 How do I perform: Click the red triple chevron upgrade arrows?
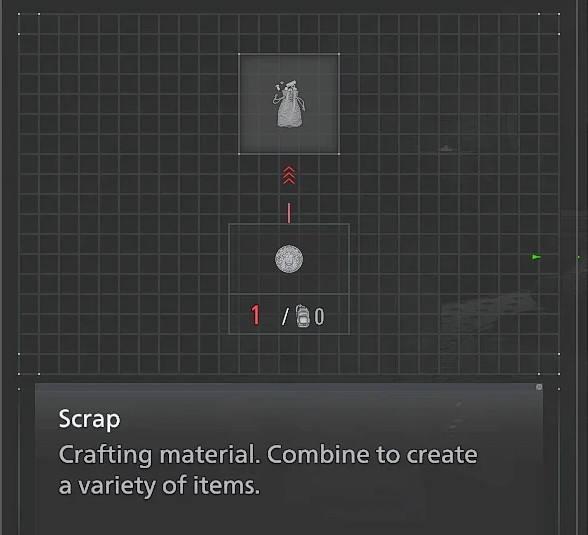point(288,175)
